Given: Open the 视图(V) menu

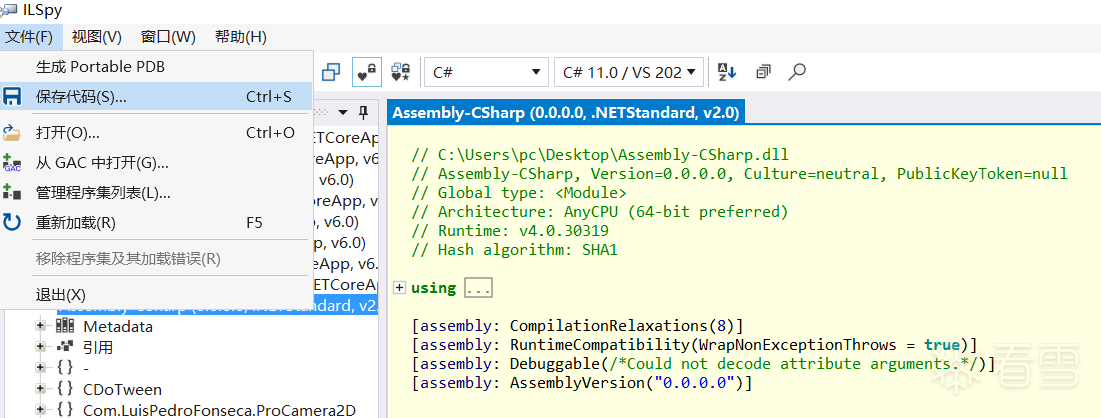Looking at the screenshot, I should [x=97, y=37].
